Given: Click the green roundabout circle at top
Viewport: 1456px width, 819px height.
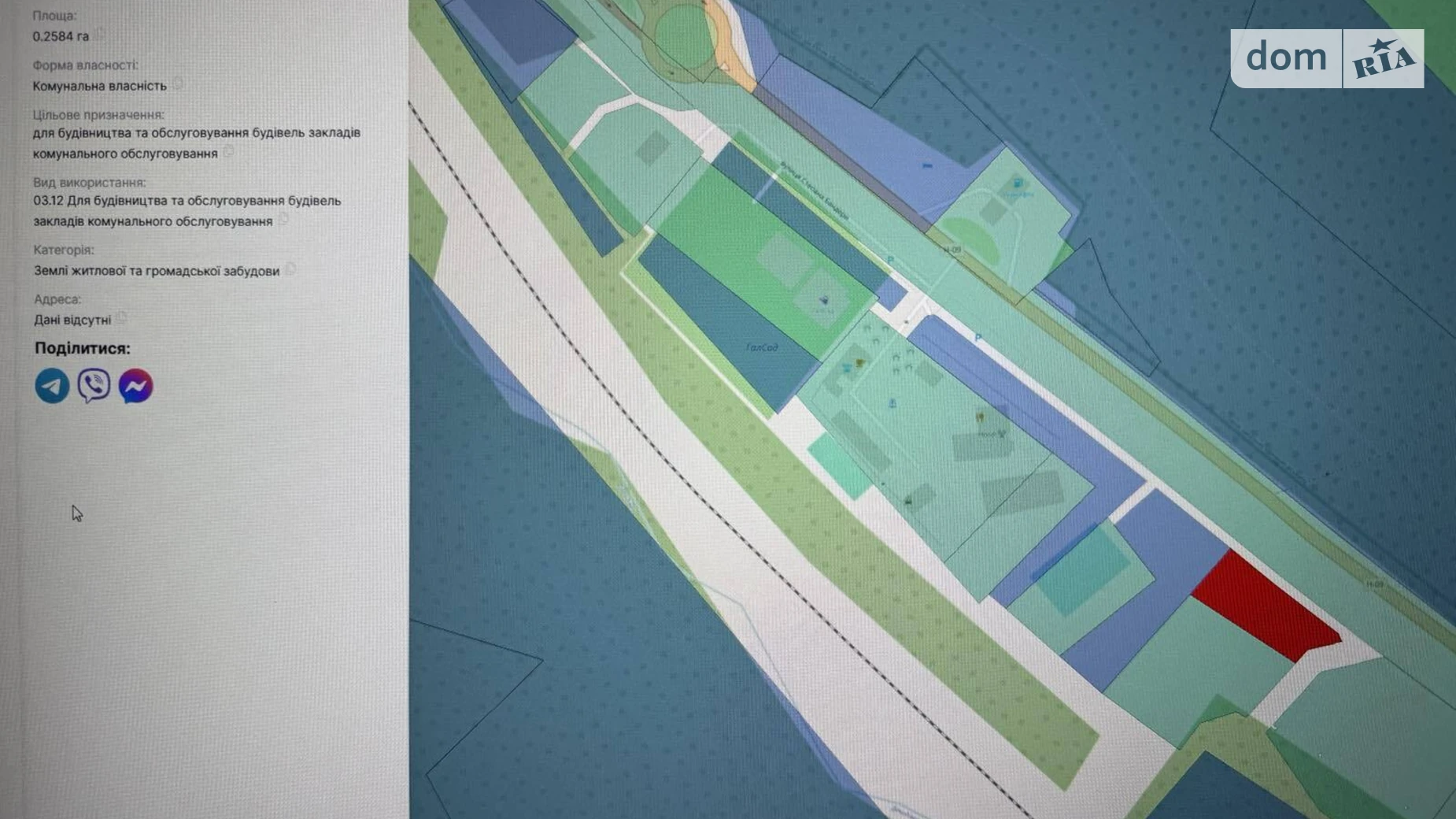Looking at the screenshot, I should (x=682, y=35).
